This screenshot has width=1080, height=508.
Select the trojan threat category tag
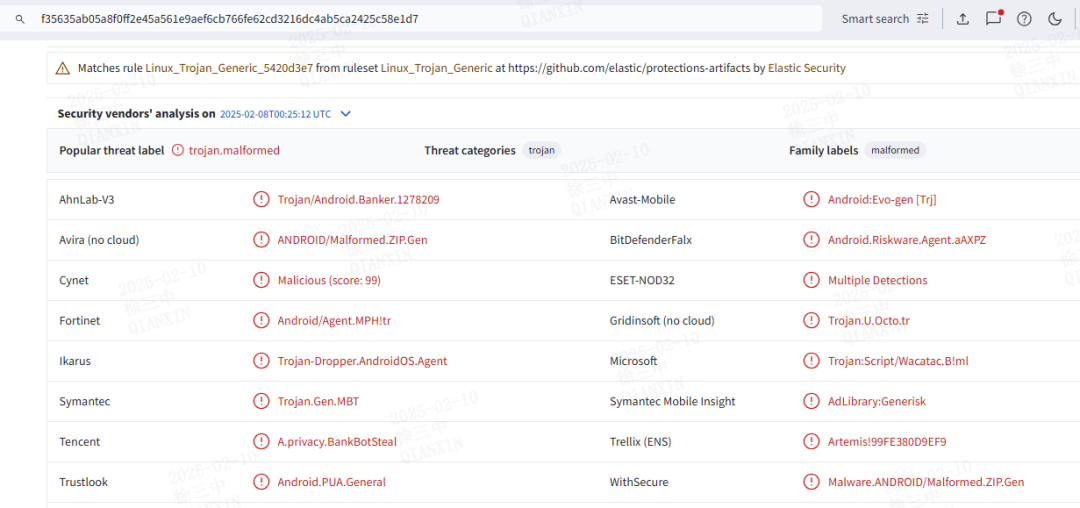click(x=543, y=150)
